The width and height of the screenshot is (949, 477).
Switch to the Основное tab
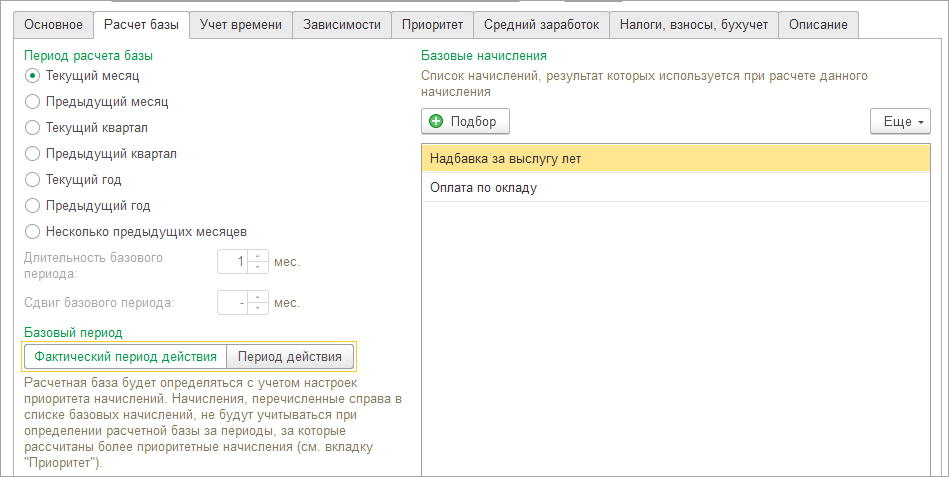point(54,24)
